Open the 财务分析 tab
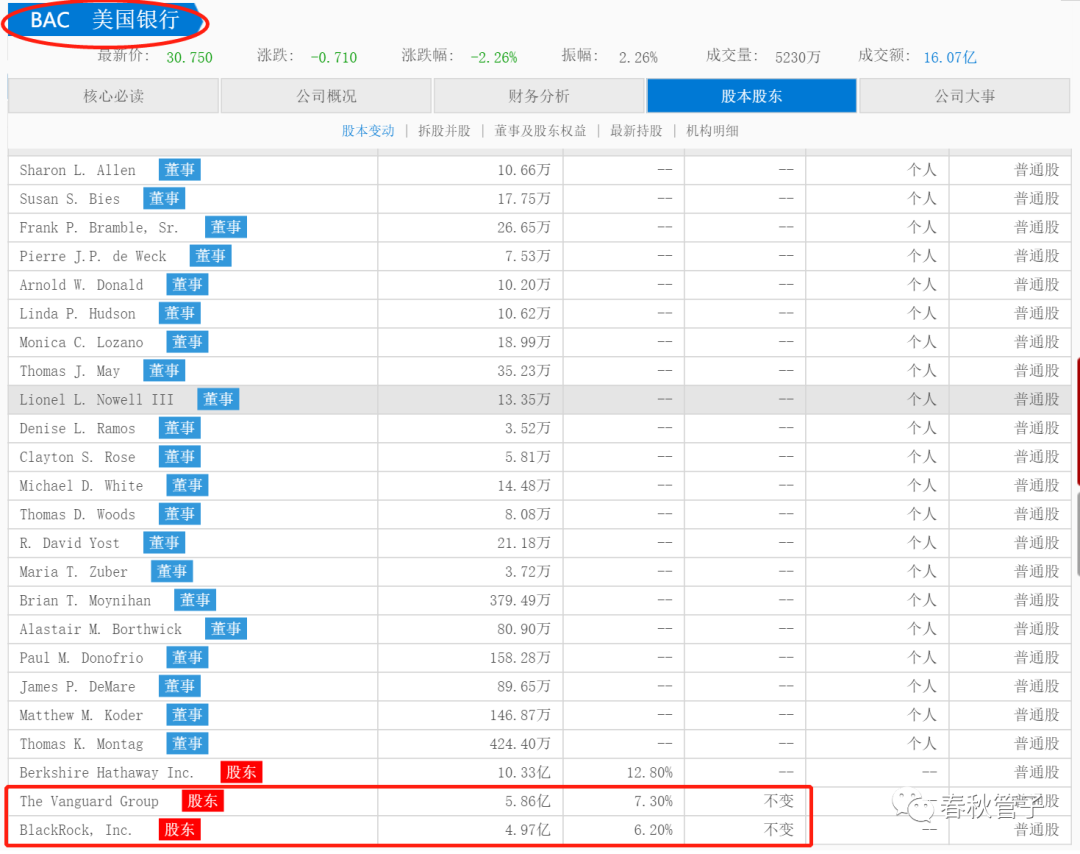The image size is (1080, 854). (539, 96)
